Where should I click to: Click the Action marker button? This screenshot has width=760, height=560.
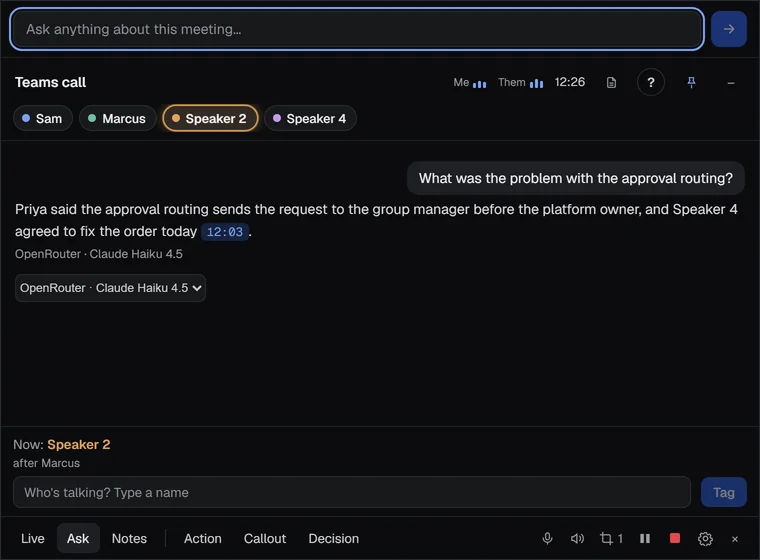pyautogui.click(x=203, y=538)
